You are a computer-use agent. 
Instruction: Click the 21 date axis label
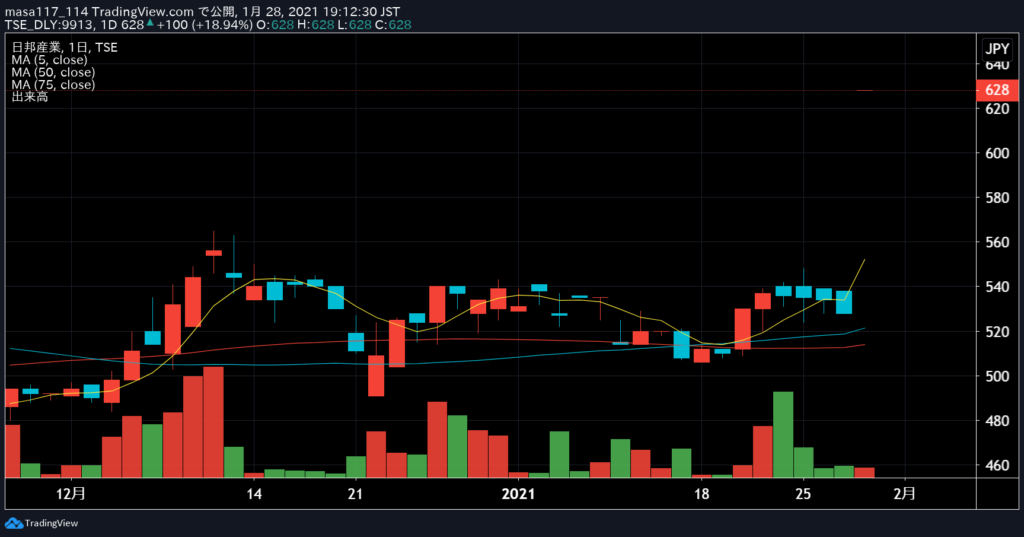point(355,494)
